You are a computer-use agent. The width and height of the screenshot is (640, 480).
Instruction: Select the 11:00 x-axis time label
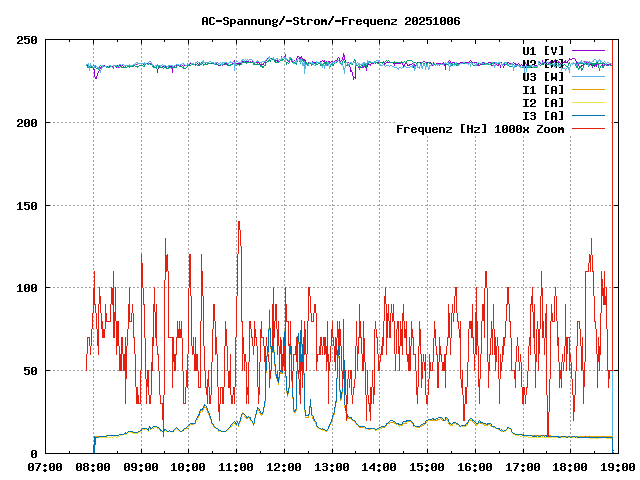(236, 467)
